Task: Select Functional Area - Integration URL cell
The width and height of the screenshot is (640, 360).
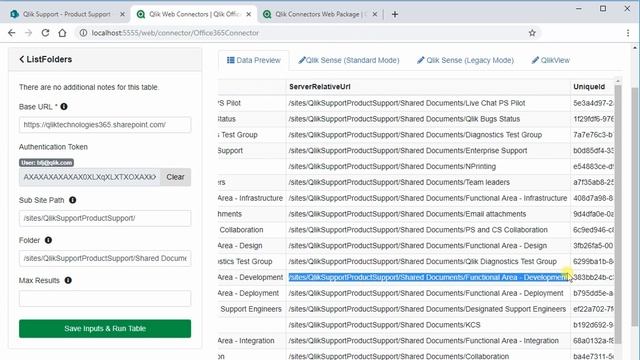Action: point(428,341)
